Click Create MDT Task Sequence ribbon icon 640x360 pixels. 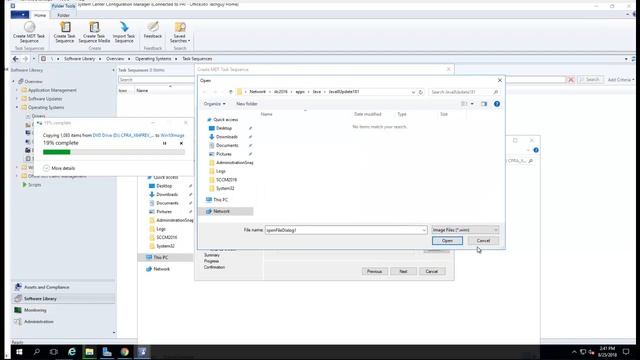(x=29, y=32)
